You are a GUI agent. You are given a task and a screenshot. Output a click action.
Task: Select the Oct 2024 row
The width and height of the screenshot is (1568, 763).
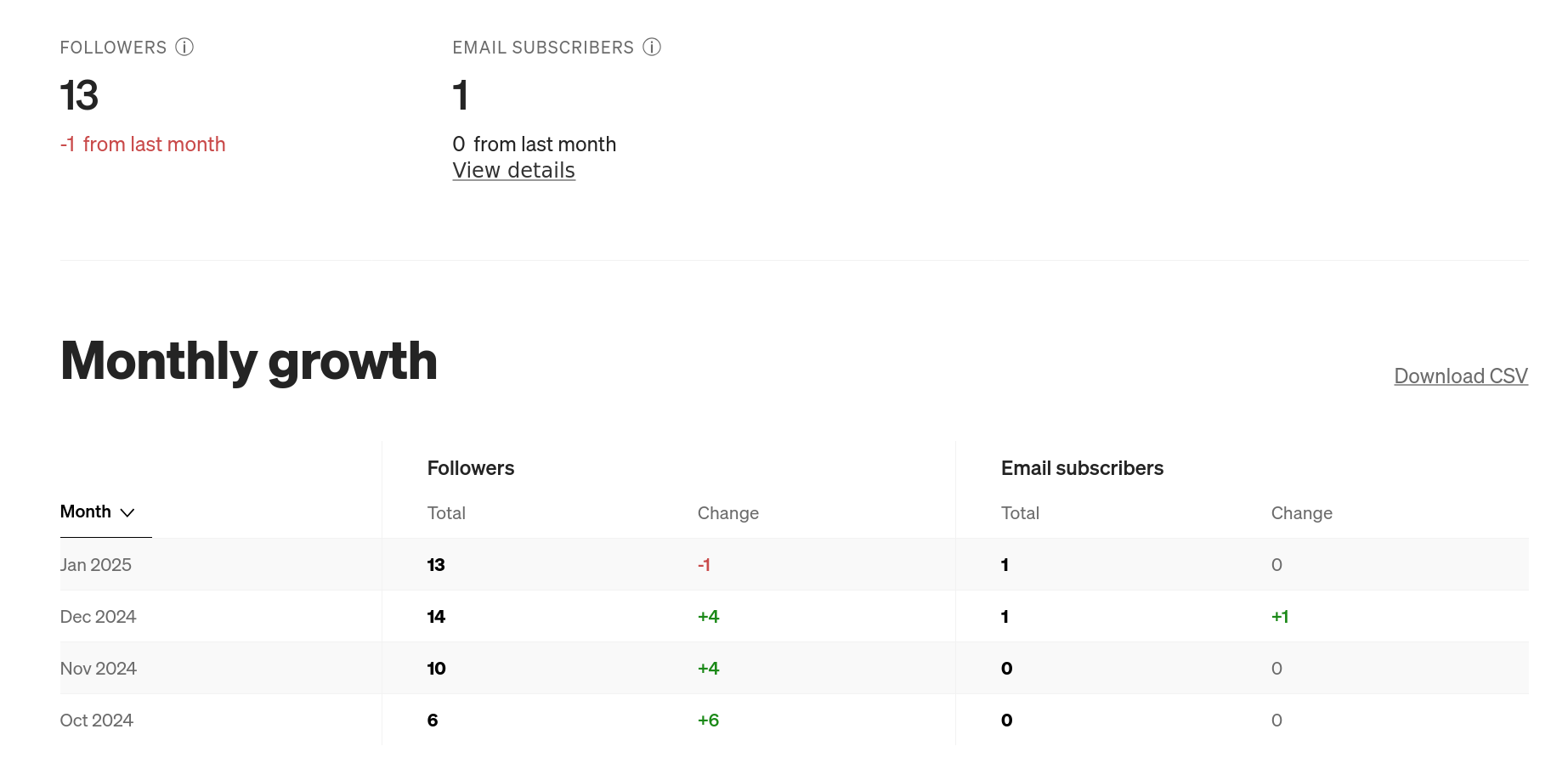(96, 721)
